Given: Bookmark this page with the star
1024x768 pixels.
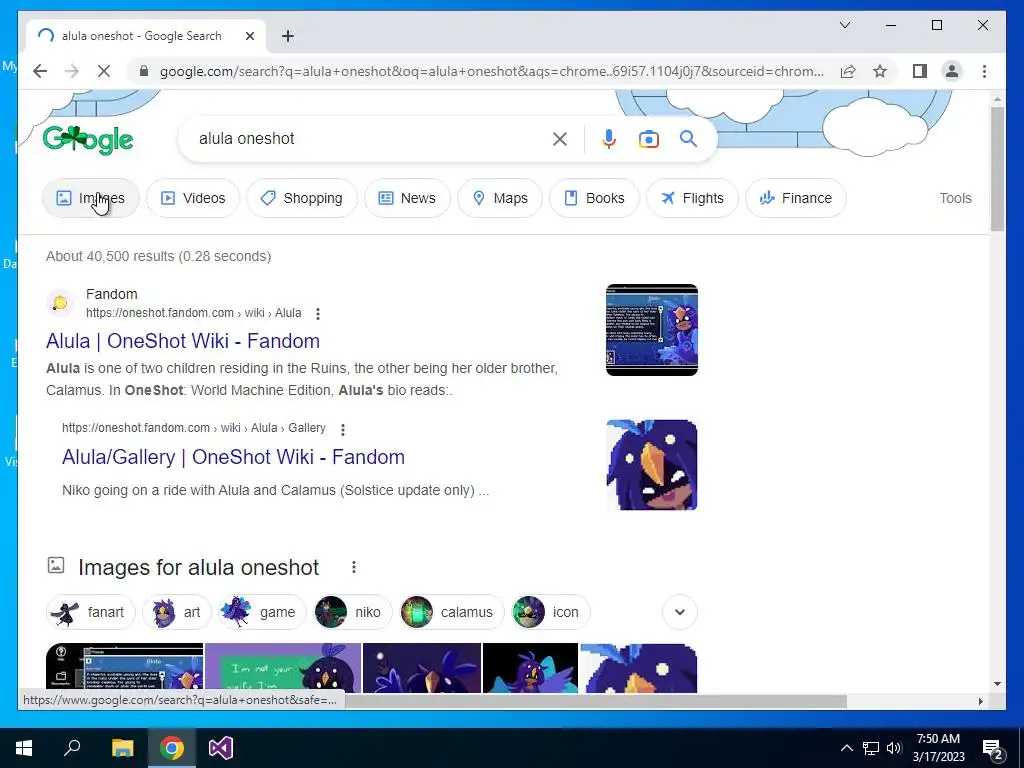Looking at the screenshot, I should 880,71.
